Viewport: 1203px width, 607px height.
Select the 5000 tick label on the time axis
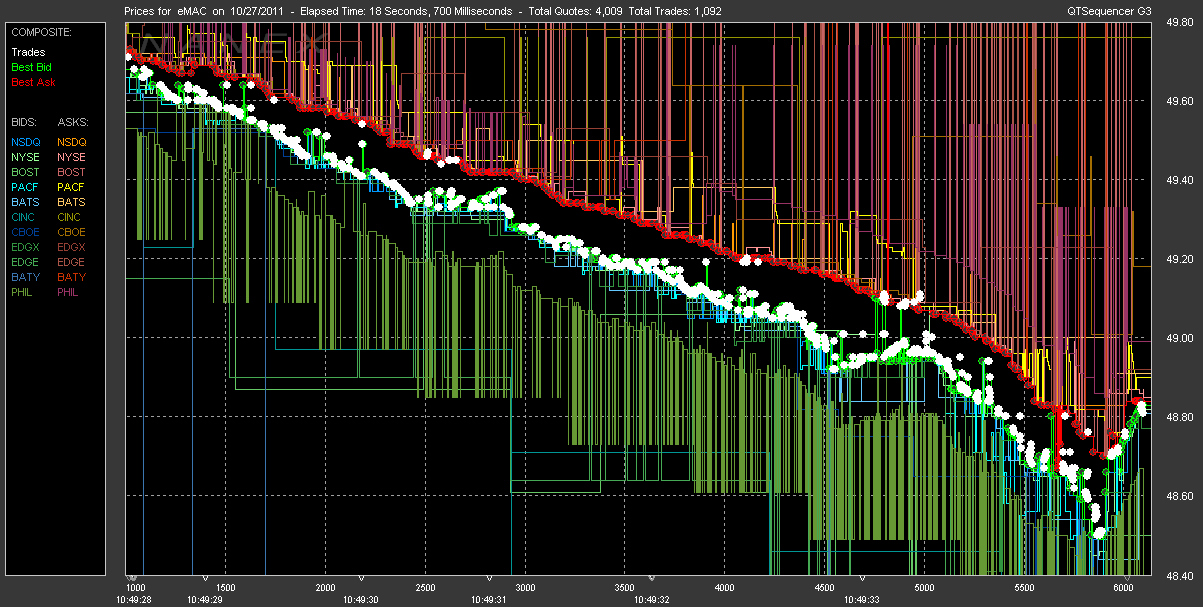(925, 587)
